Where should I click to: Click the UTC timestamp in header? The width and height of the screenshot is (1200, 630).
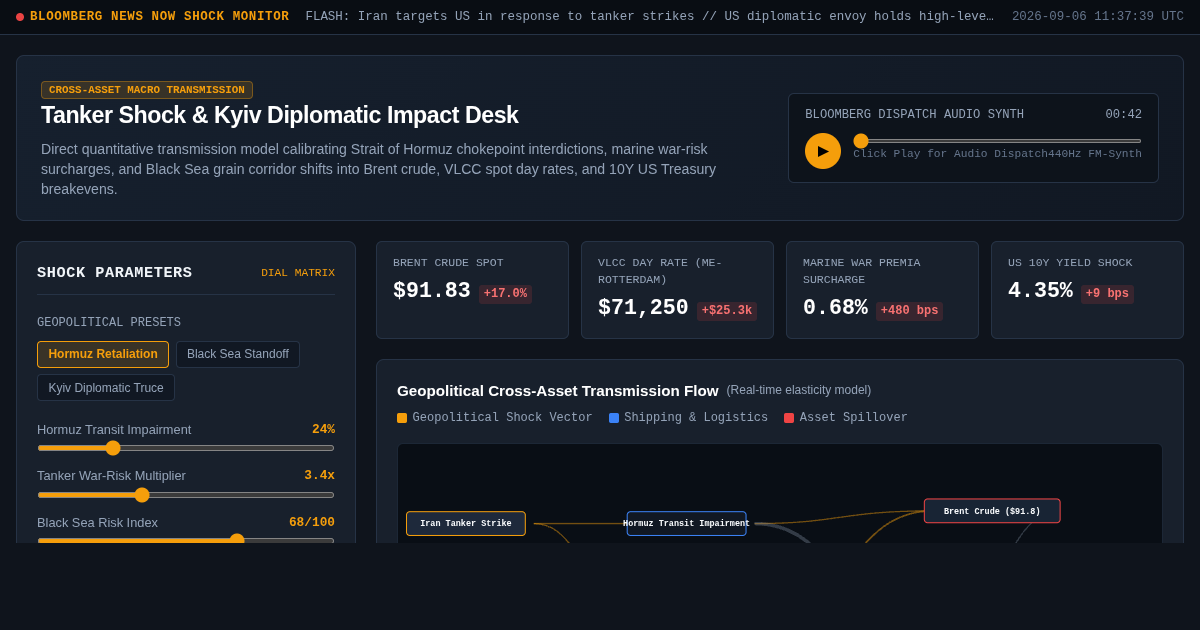(x=1098, y=17)
